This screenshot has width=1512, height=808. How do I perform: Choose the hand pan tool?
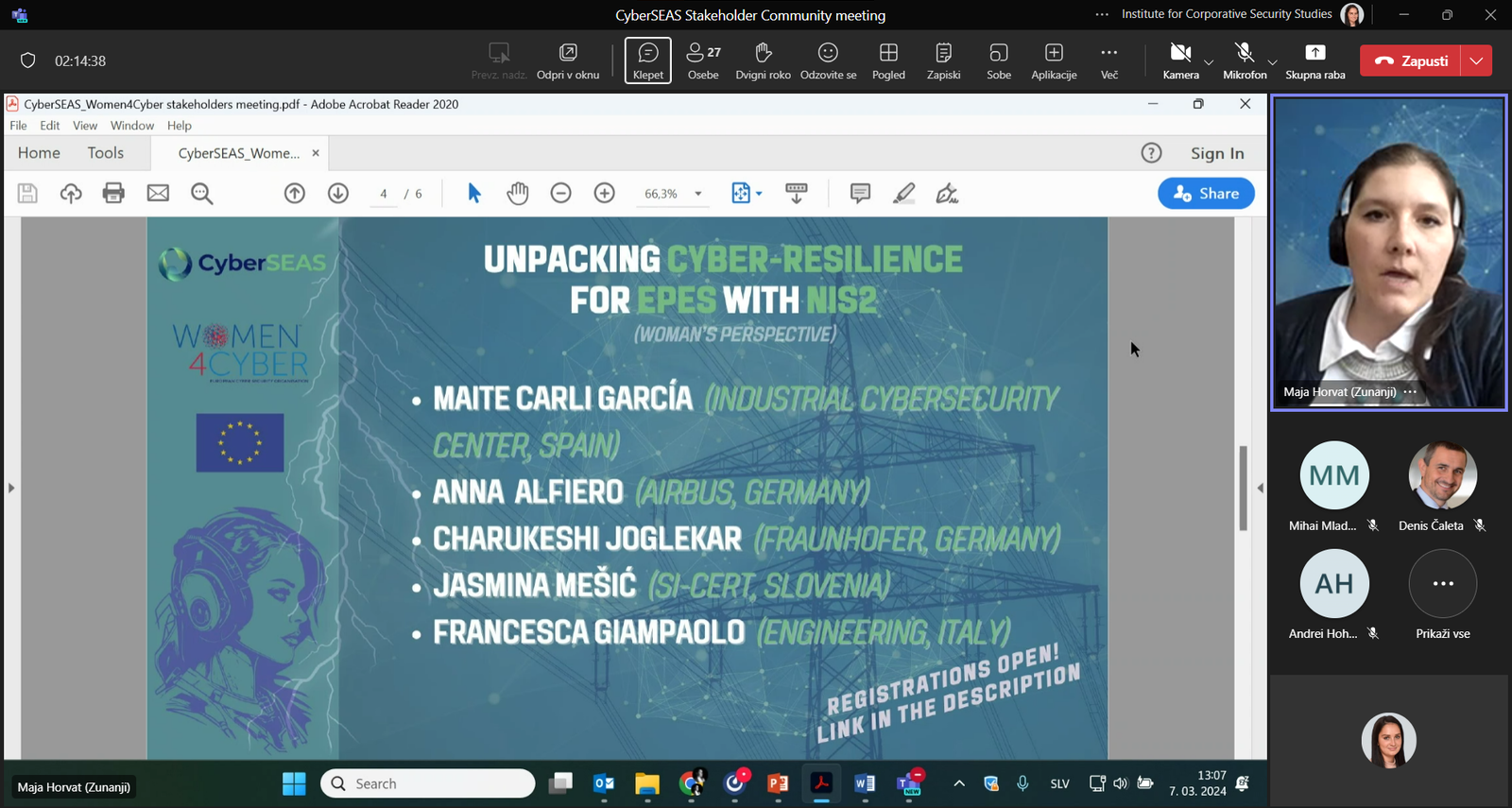point(518,194)
